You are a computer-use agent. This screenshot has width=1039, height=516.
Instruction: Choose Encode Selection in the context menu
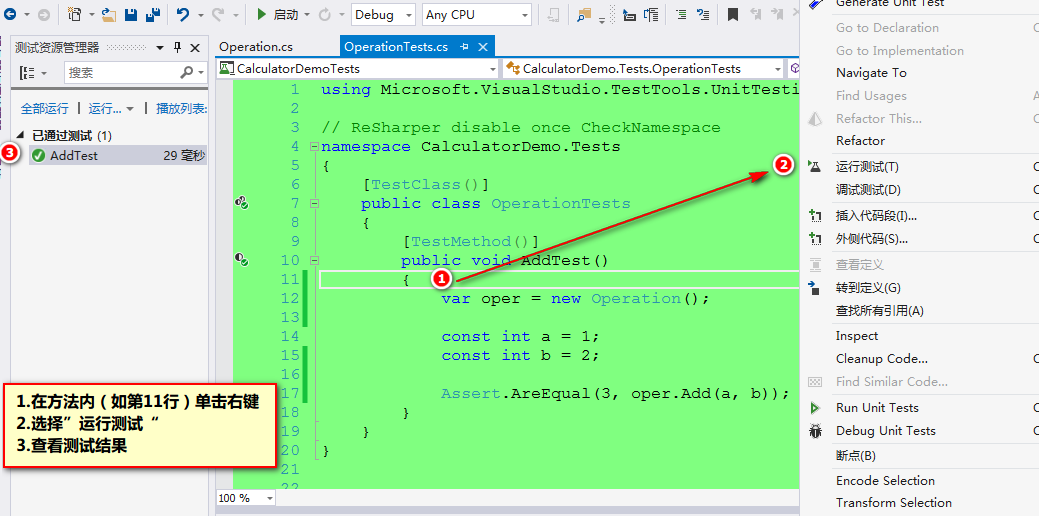point(885,480)
